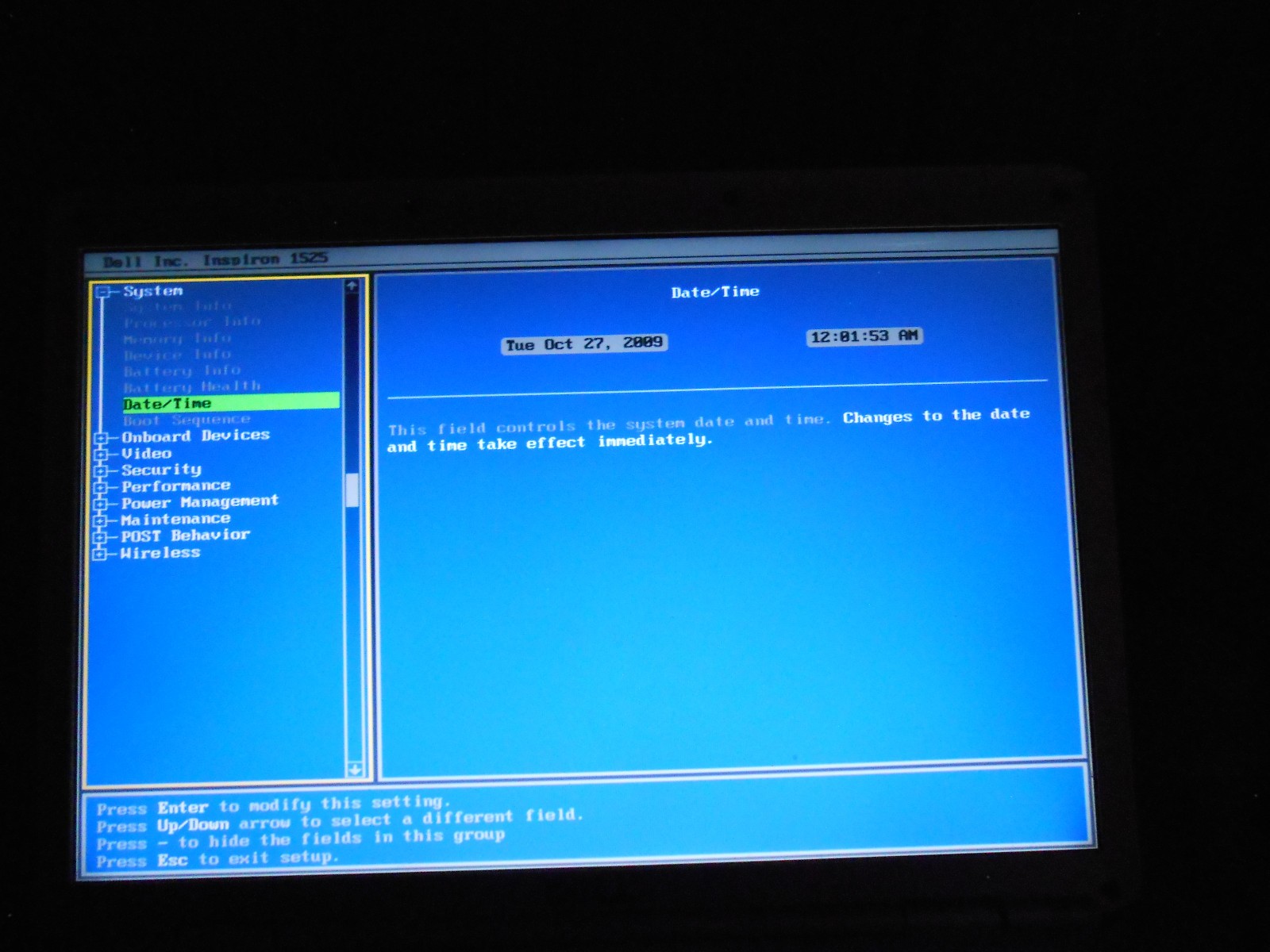Select Wireless label in tree
This screenshot has height=952, width=1270.
click(160, 553)
